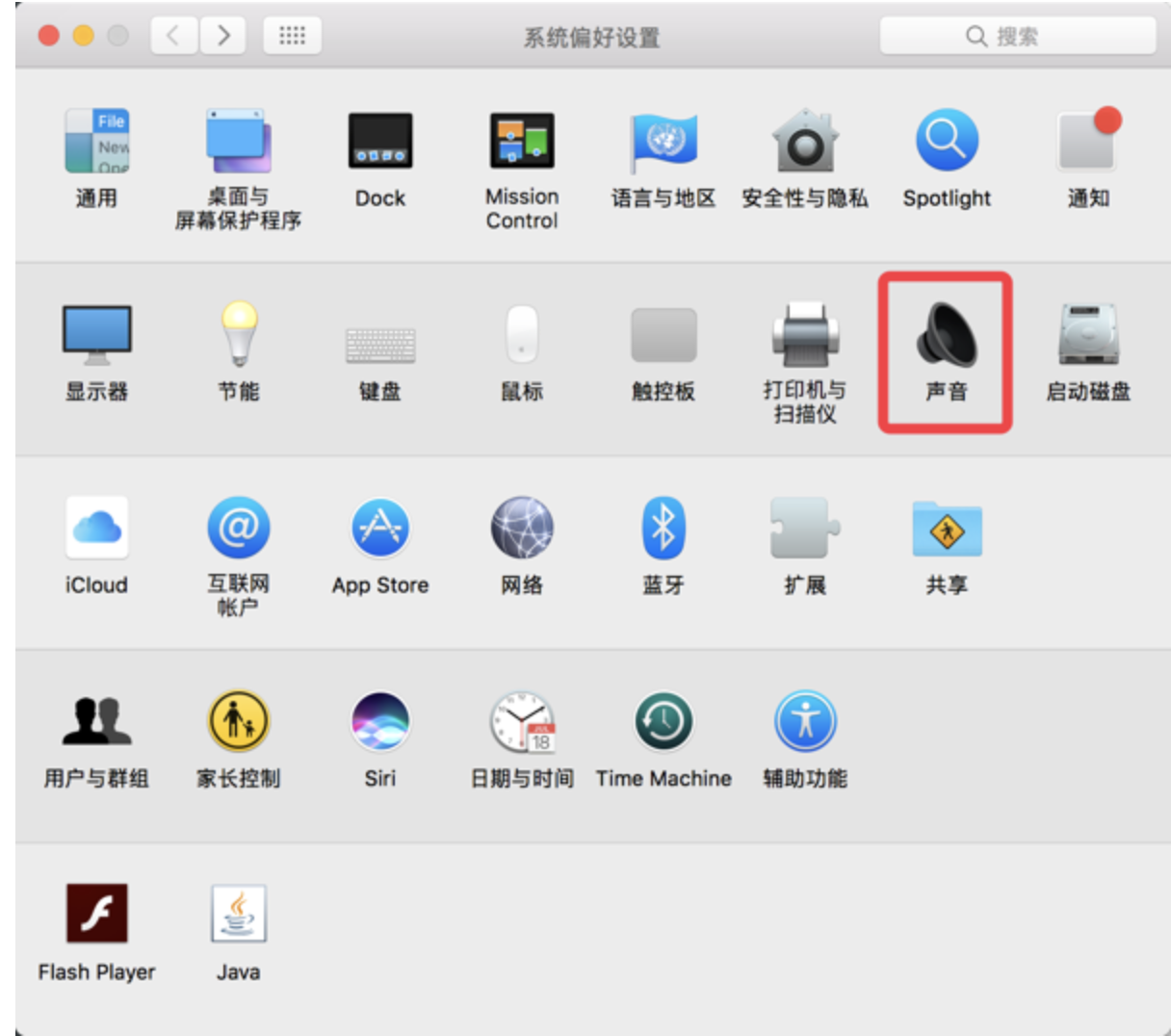
Task: Open iCloud preferences
Action: point(96,529)
